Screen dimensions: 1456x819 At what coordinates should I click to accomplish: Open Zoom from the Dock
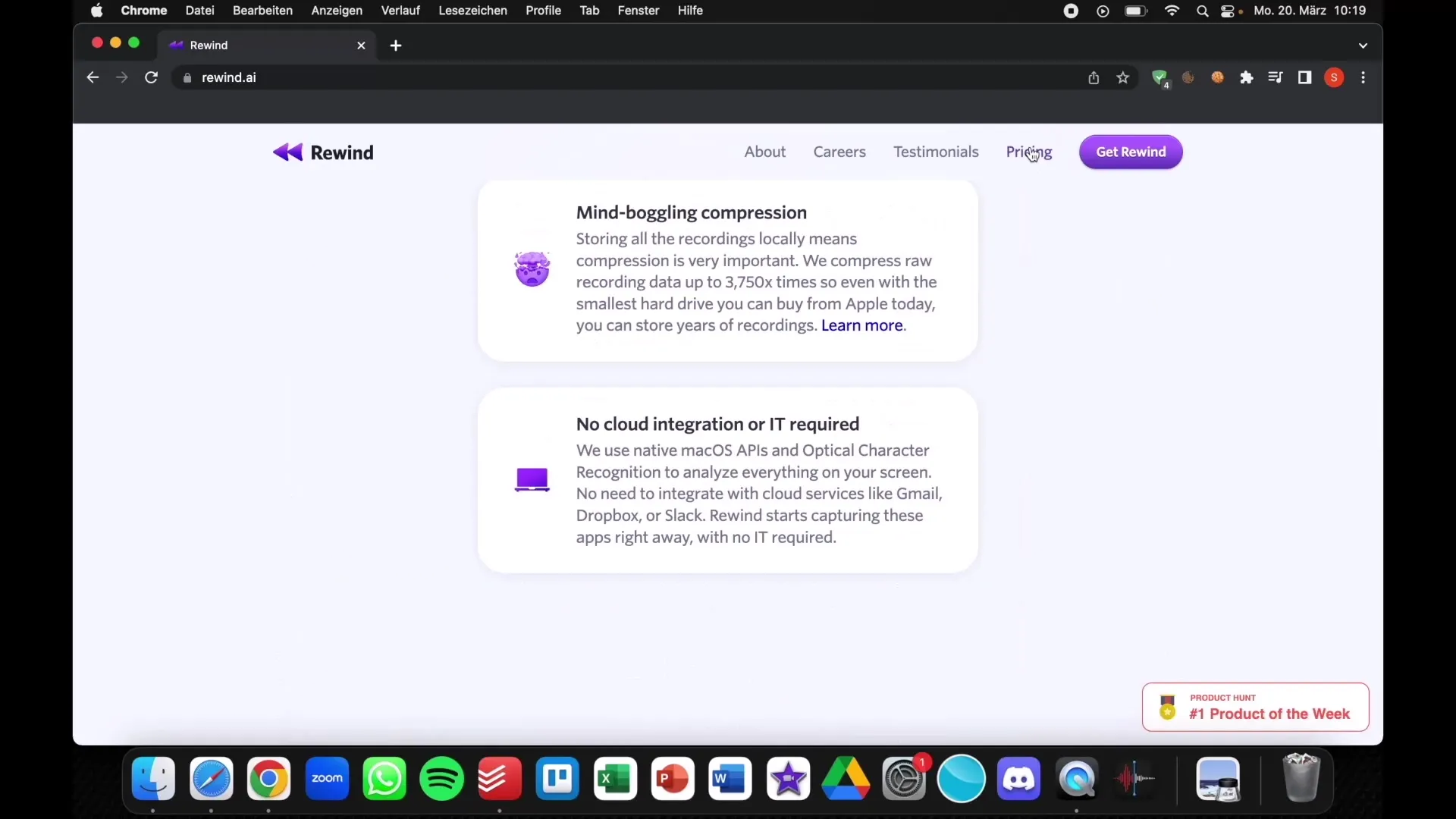[x=327, y=779]
